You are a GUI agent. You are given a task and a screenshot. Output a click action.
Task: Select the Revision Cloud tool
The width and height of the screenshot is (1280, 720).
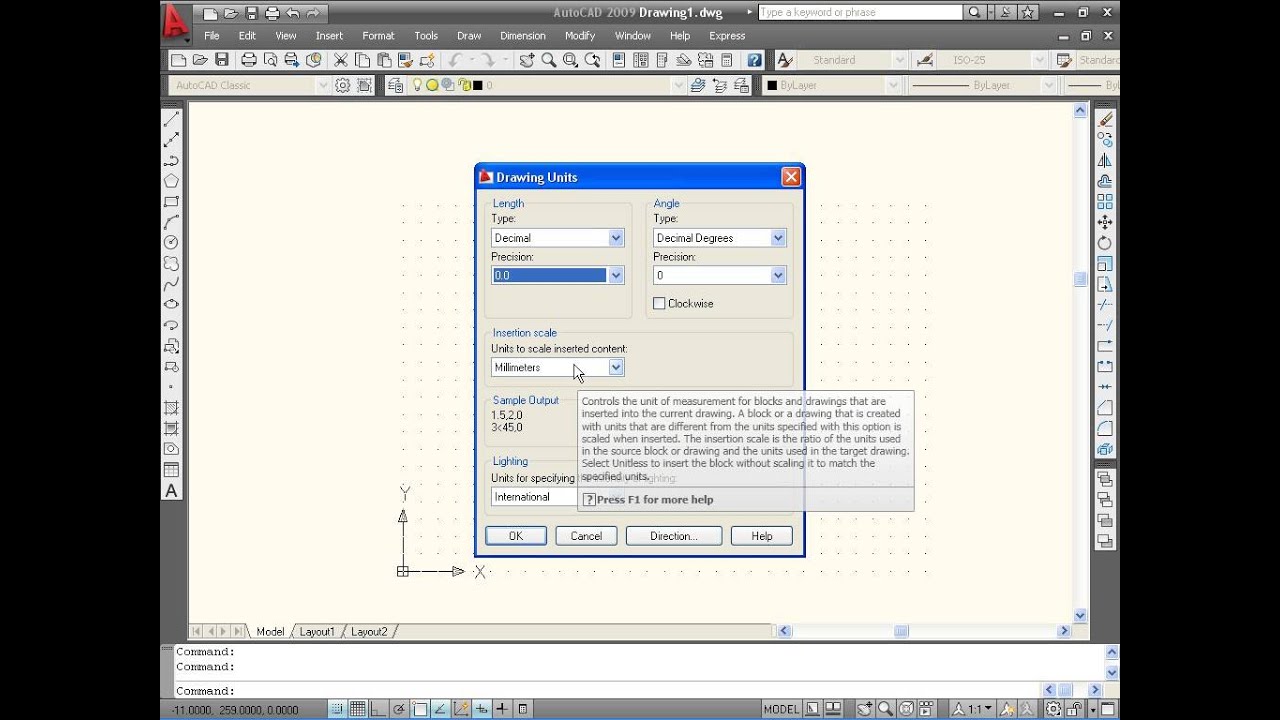171,263
